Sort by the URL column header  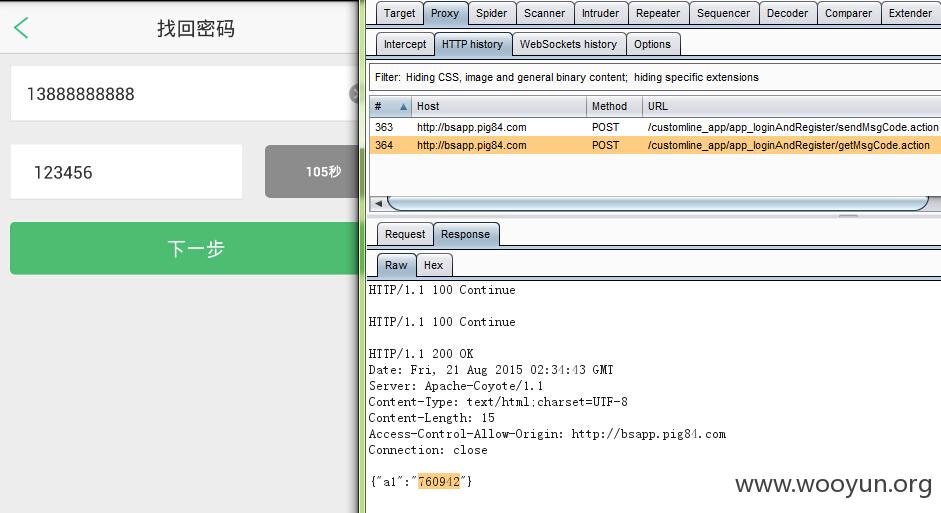pos(792,106)
